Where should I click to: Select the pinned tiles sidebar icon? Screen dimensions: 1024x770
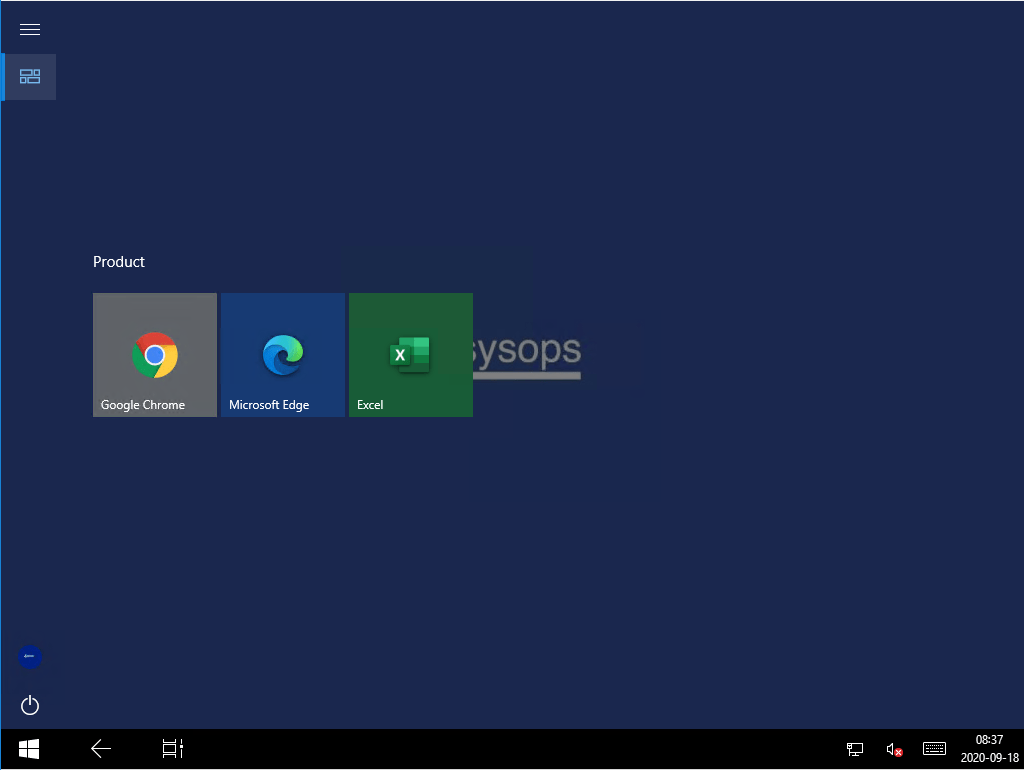[x=29, y=76]
